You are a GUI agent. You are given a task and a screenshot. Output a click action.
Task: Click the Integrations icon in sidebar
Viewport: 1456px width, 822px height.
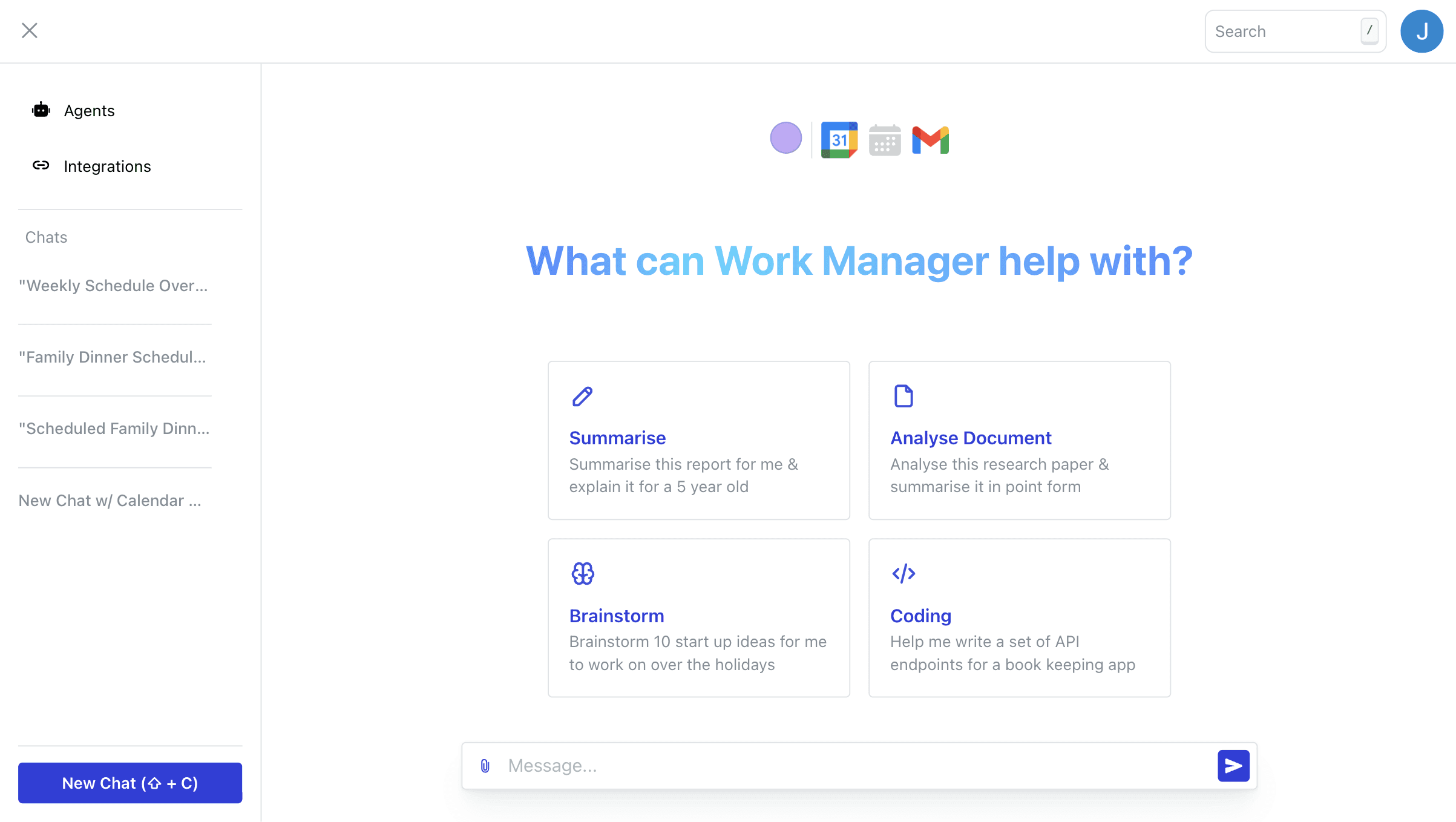41,166
